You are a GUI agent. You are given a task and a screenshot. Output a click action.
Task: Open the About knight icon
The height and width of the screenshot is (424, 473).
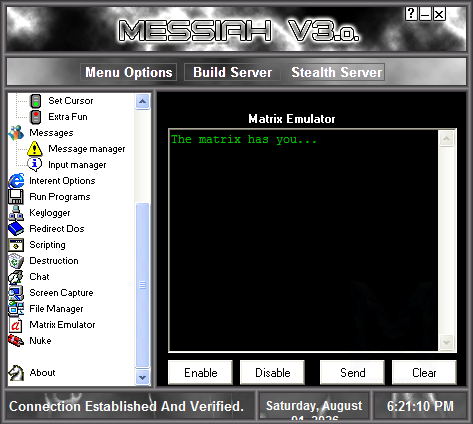pos(16,373)
